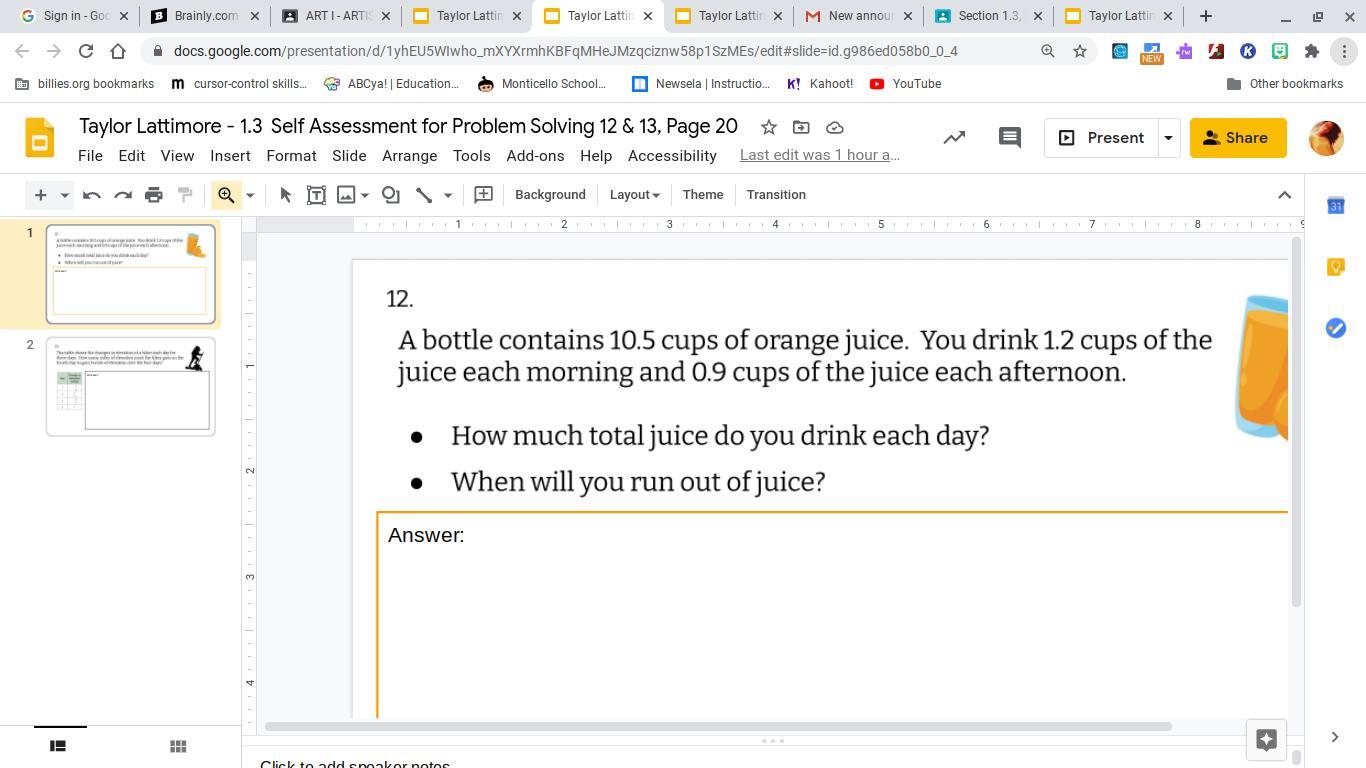Image resolution: width=1366 pixels, height=768 pixels.
Task: Click the Share button
Action: (1237, 138)
